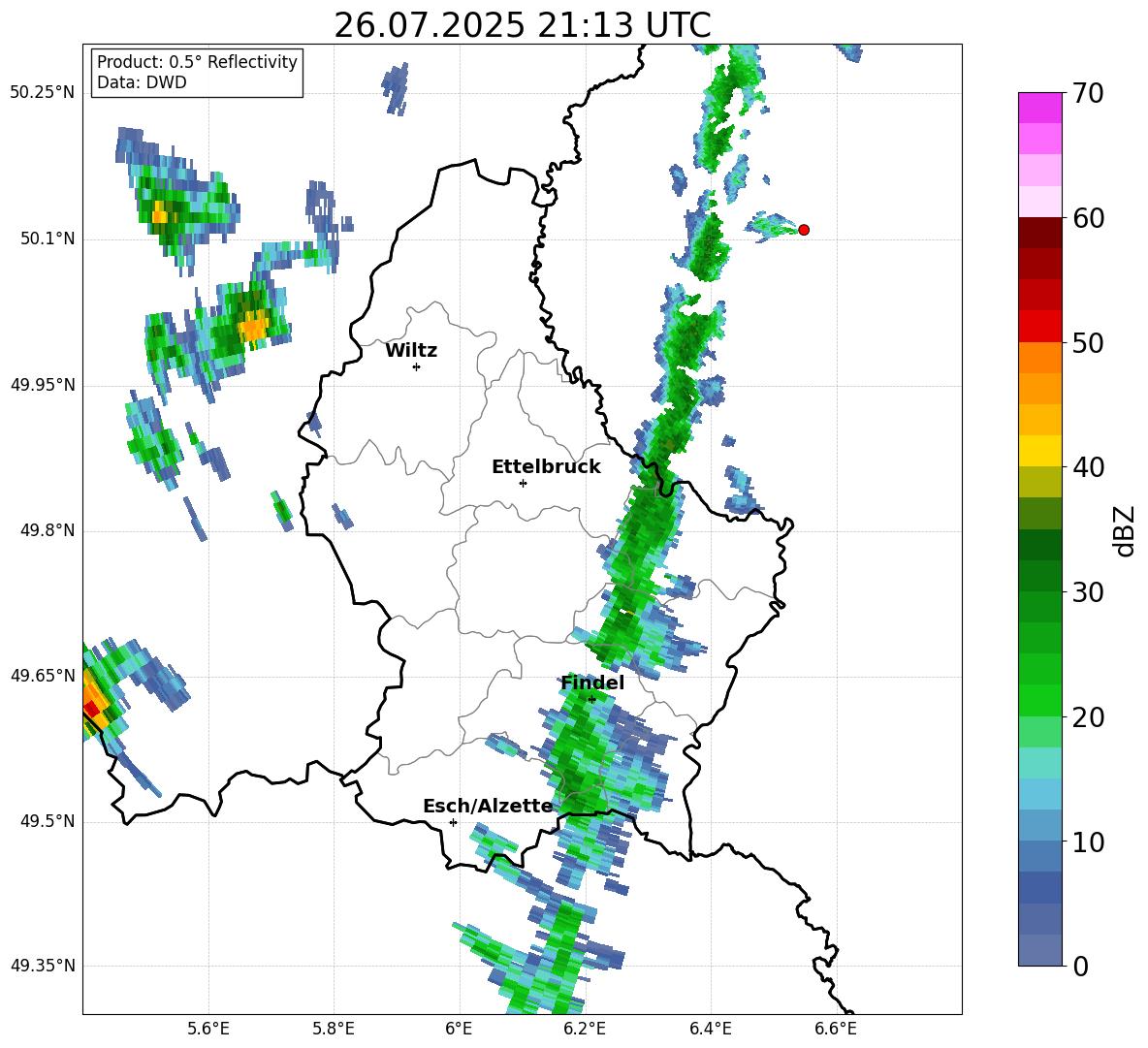Screen dimensions: 1148x1048
Task: Click the 5.6°E longitude tick label
Action: pos(208,1029)
